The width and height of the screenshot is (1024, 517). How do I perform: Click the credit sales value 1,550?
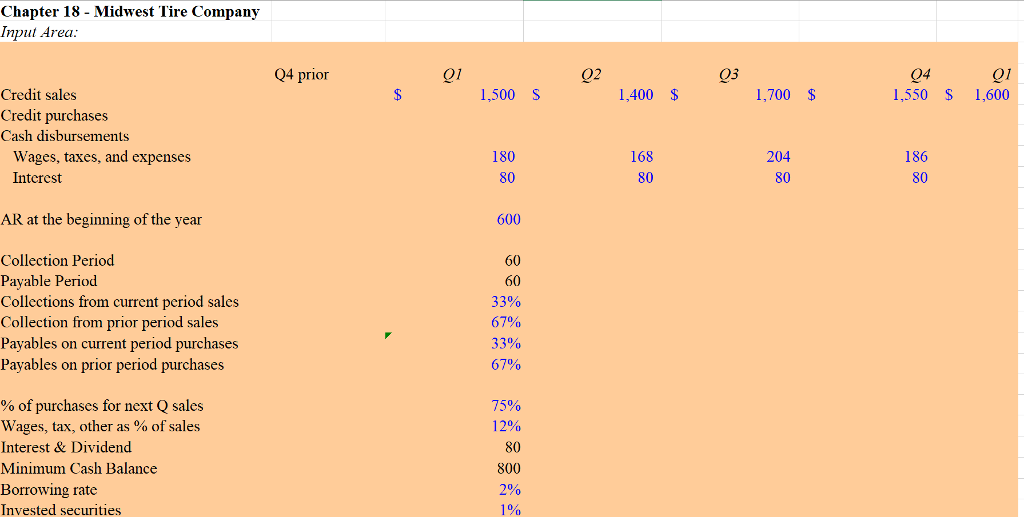pyautogui.click(x=910, y=95)
